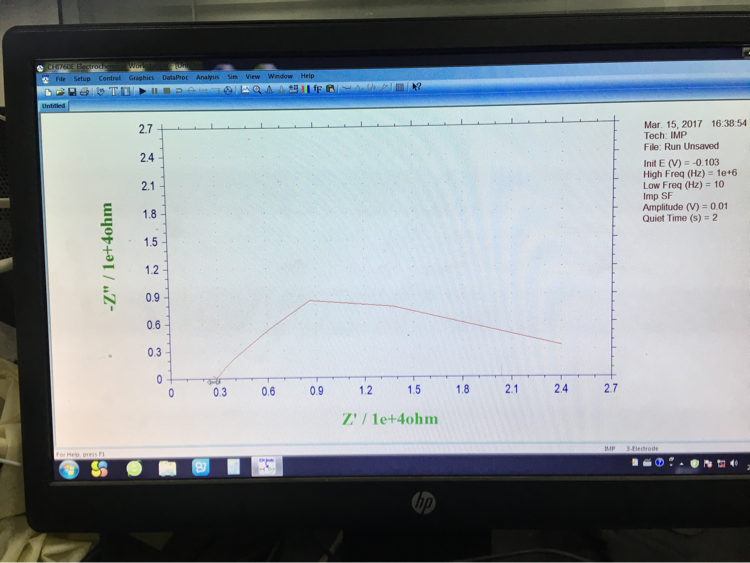Click the Manual results peak icon
Screen dimensions: 750x563
[269, 90]
